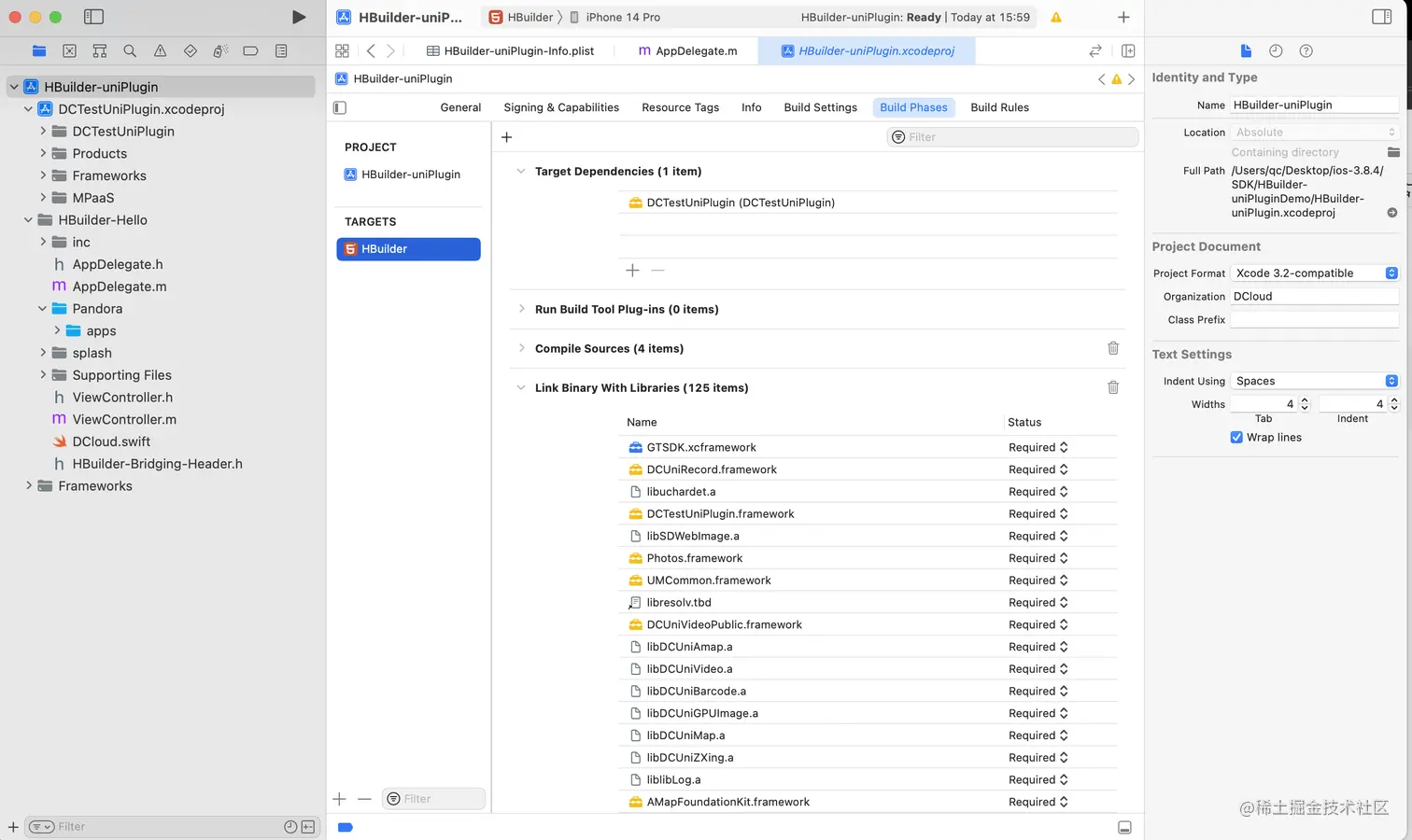Expand the Run Build Tool Plug-ins section

pyautogui.click(x=521, y=309)
